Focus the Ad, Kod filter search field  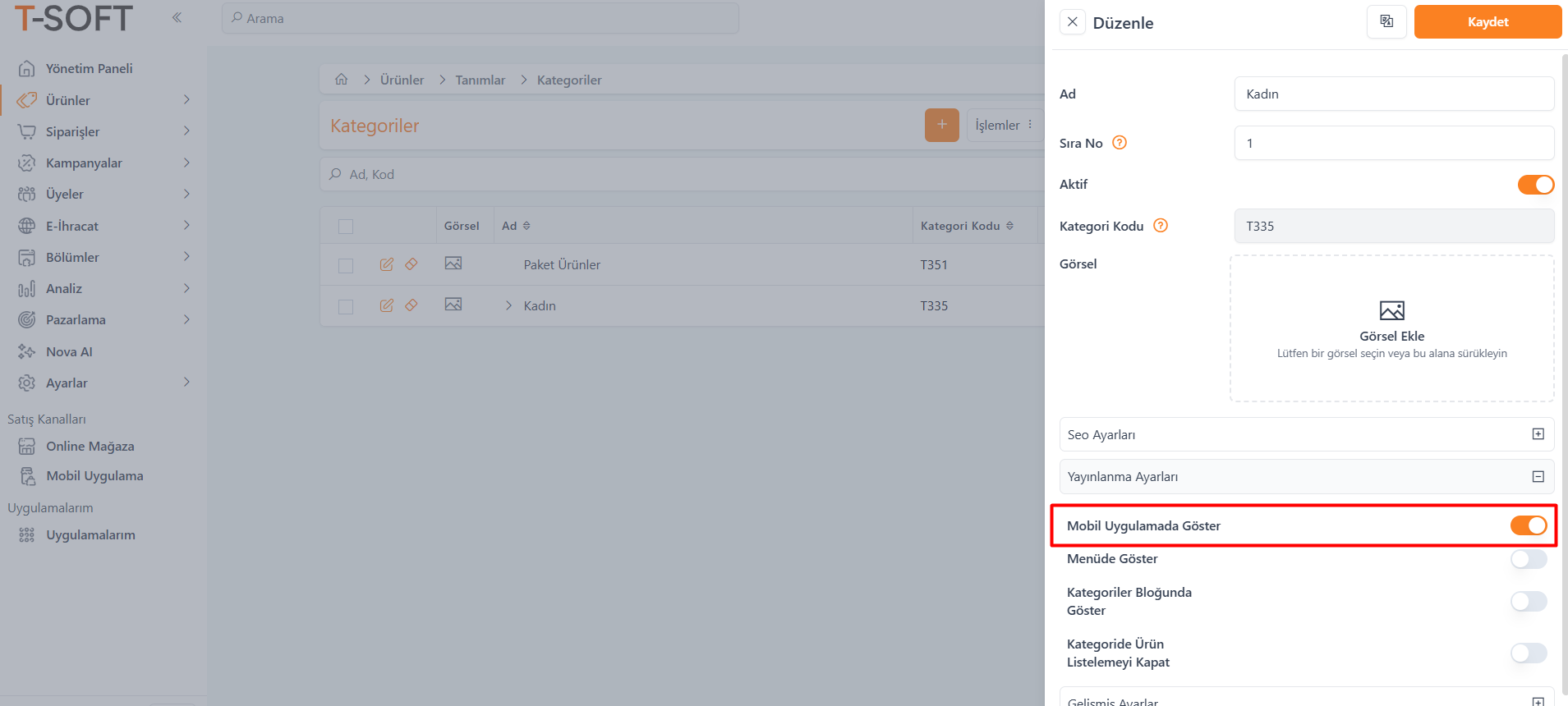682,174
